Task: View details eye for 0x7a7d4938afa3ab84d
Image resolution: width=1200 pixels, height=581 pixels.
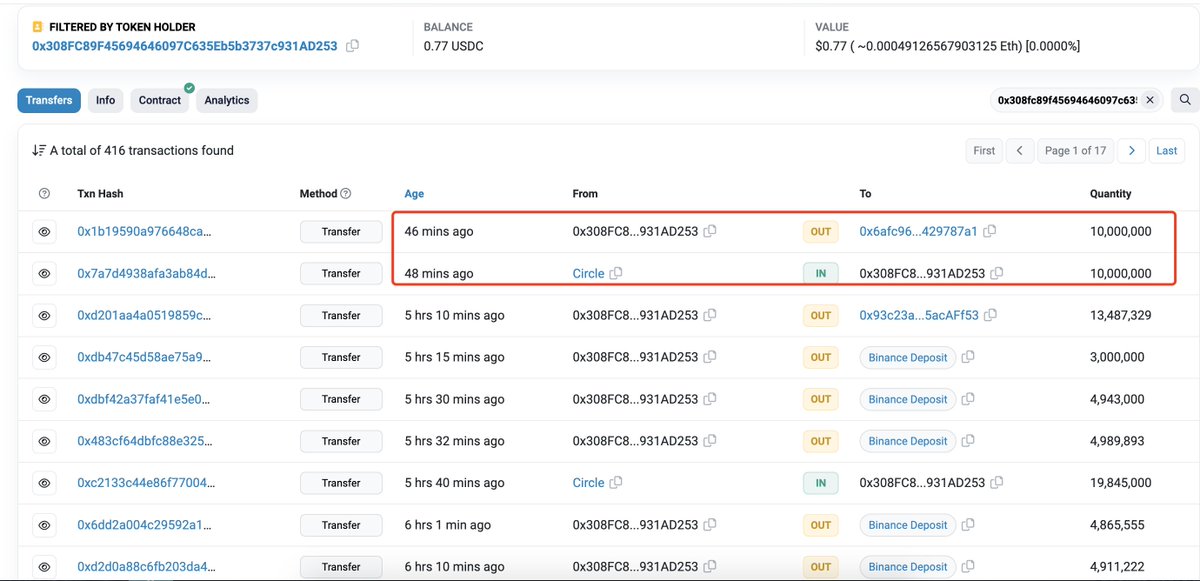Action: 44,273
